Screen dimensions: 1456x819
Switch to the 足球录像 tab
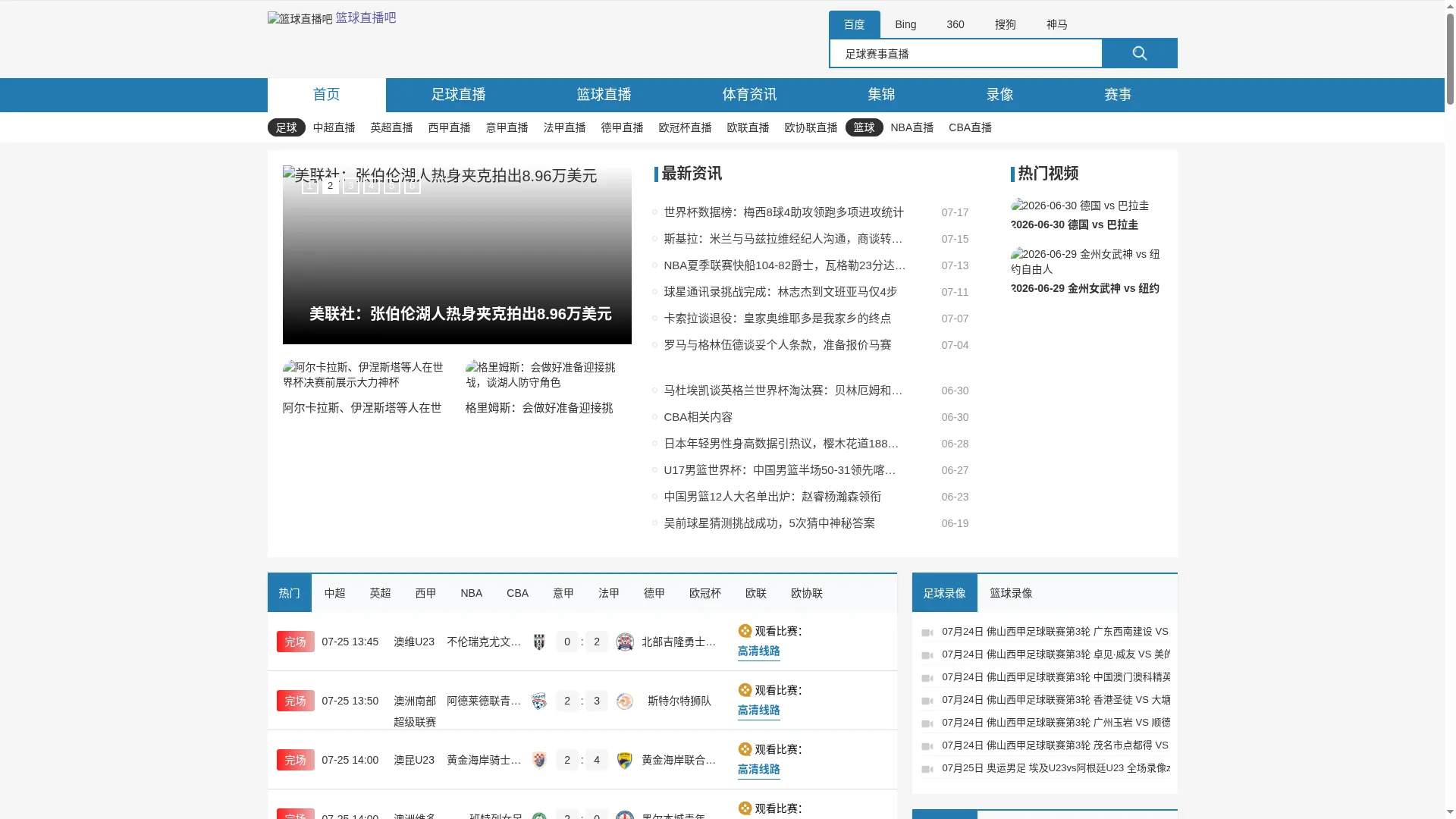(944, 593)
